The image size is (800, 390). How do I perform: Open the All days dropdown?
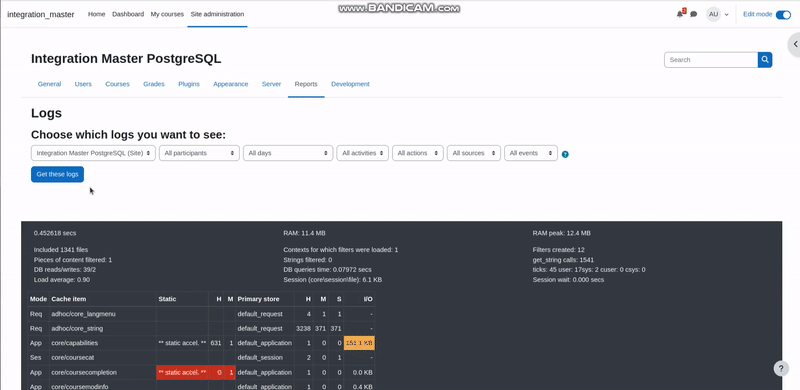point(288,153)
